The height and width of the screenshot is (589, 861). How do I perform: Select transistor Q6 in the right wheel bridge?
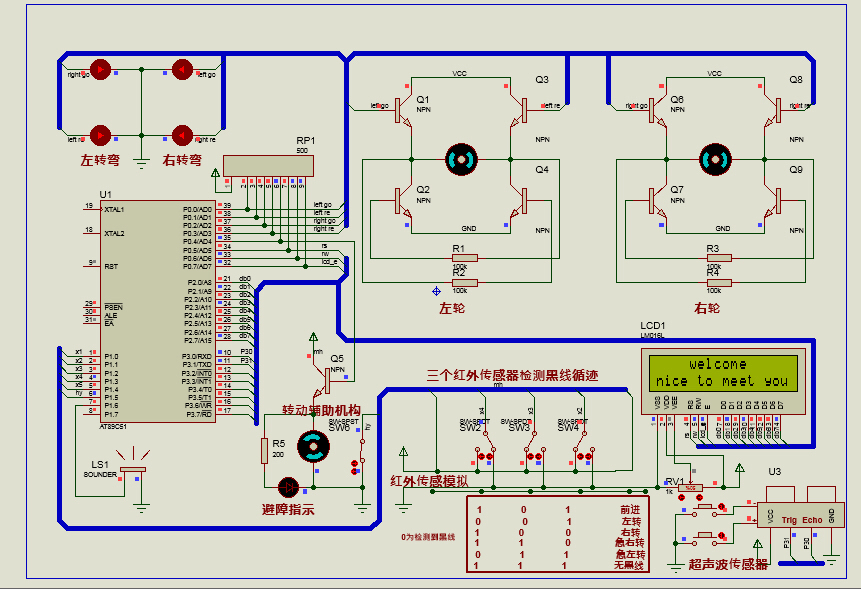click(658, 111)
